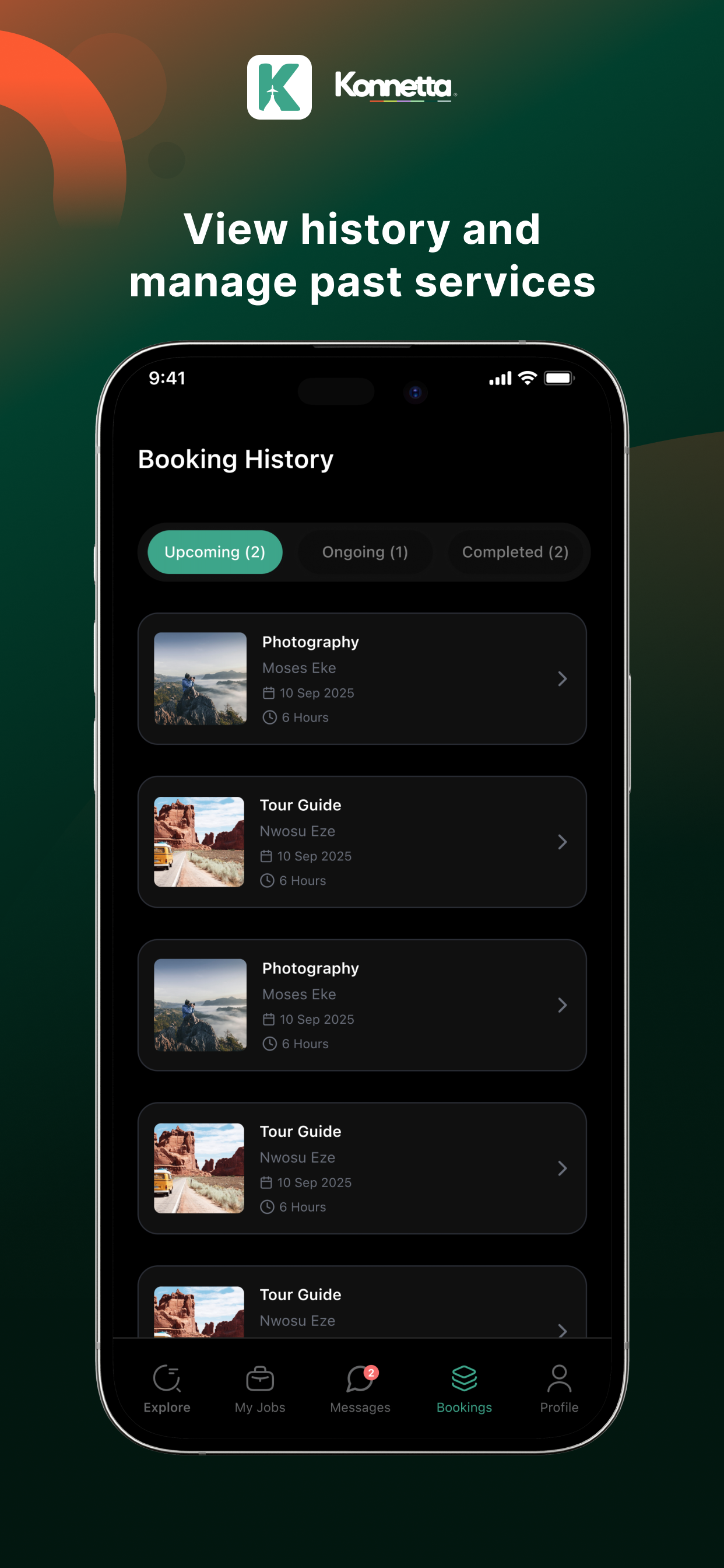Click the 9:41 status bar time
The height and width of the screenshot is (1568, 724).
[167, 378]
